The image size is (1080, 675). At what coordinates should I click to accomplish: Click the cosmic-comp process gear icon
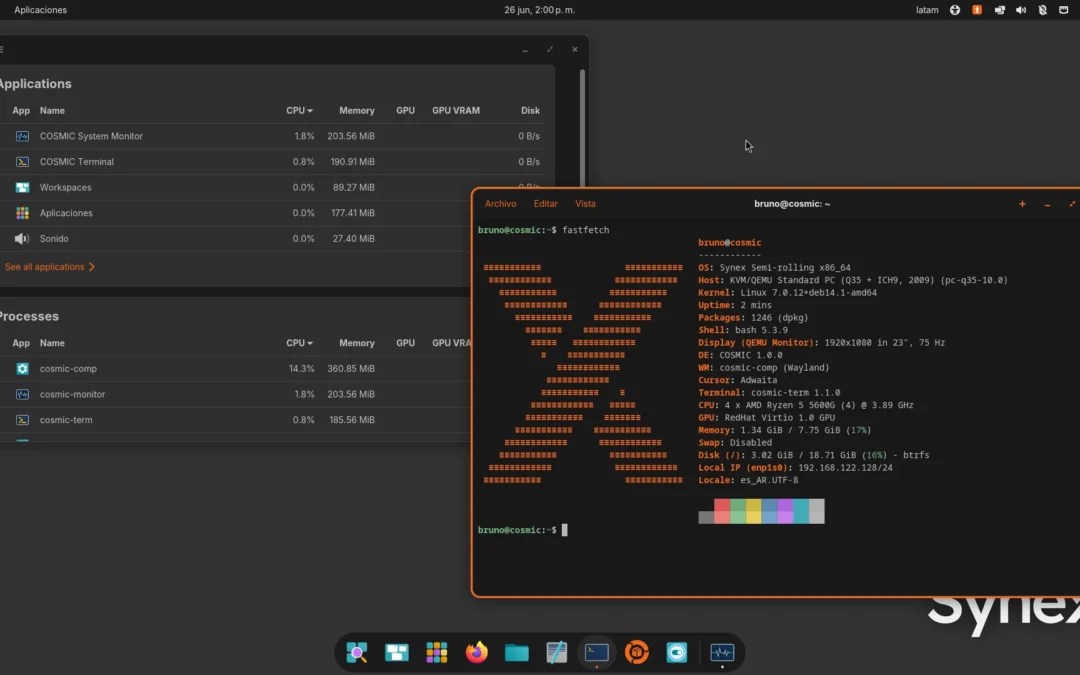click(22, 368)
